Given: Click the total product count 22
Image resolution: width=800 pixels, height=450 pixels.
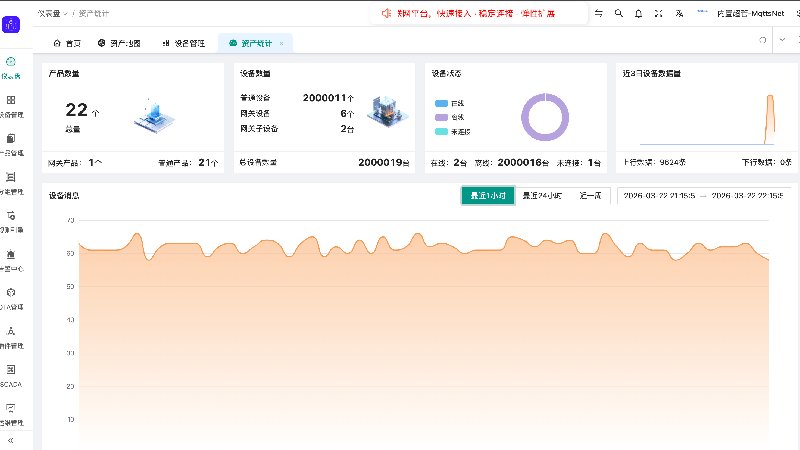Looking at the screenshot, I should pyautogui.click(x=77, y=110).
